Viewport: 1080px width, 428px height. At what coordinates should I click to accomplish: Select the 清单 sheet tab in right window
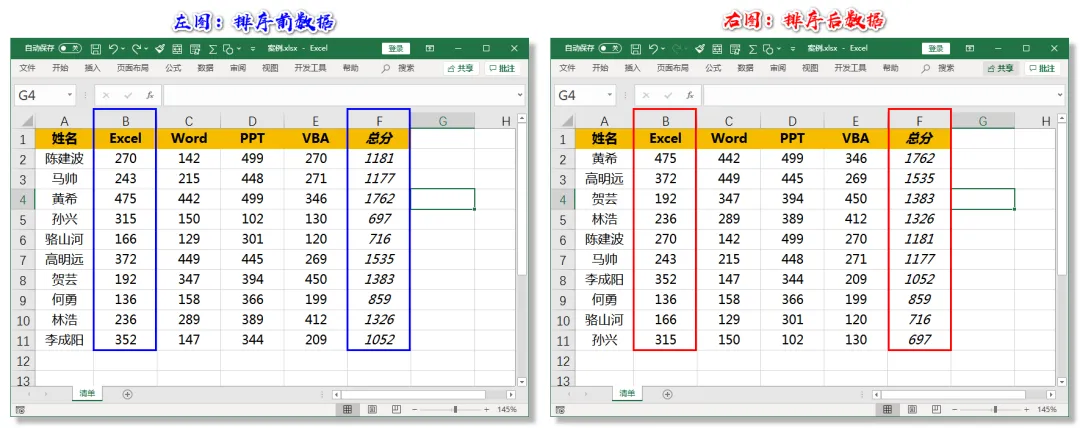627,394
